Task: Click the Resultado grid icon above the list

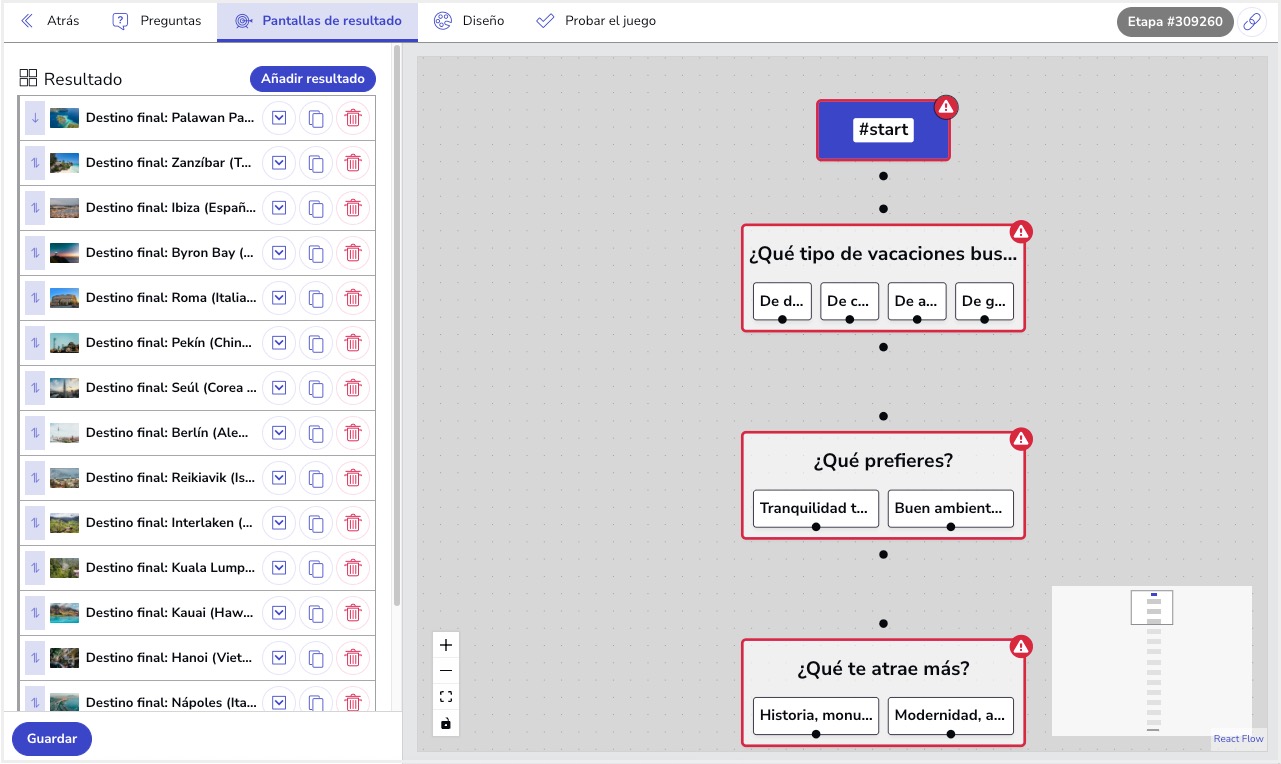Action: point(29,77)
